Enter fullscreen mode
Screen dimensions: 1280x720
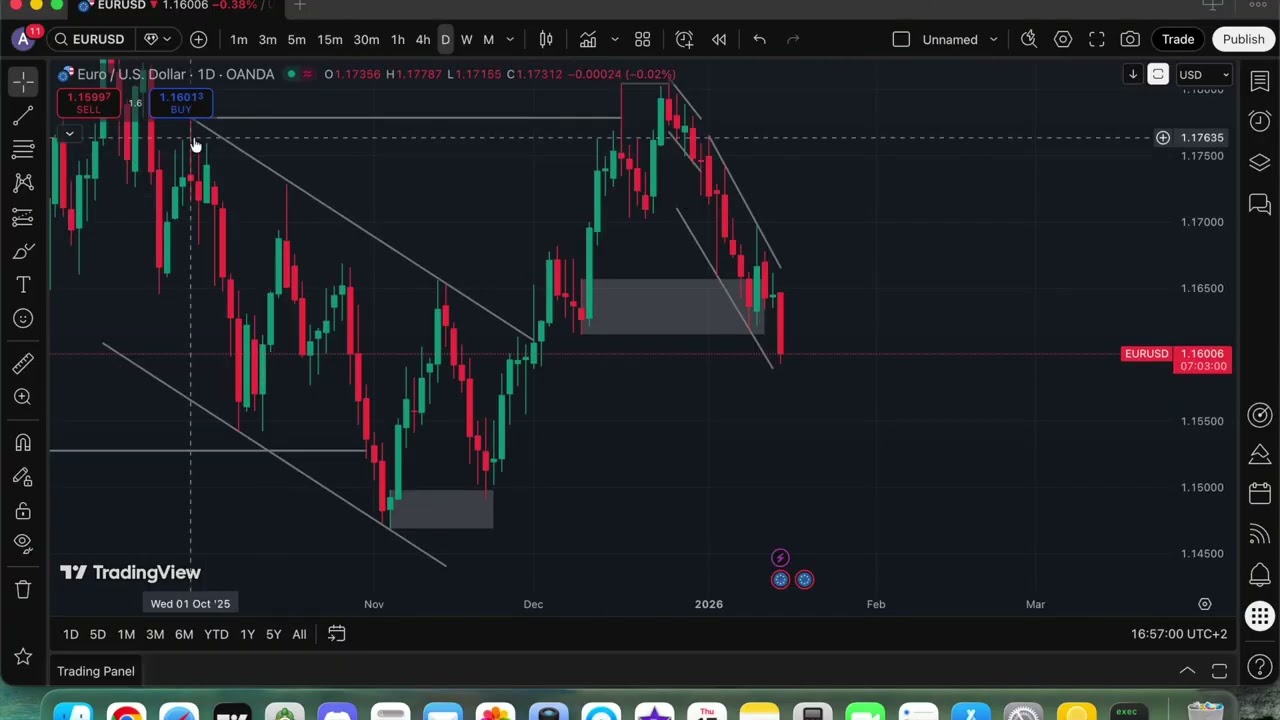pyautogui.click(x=1097, y=39)
